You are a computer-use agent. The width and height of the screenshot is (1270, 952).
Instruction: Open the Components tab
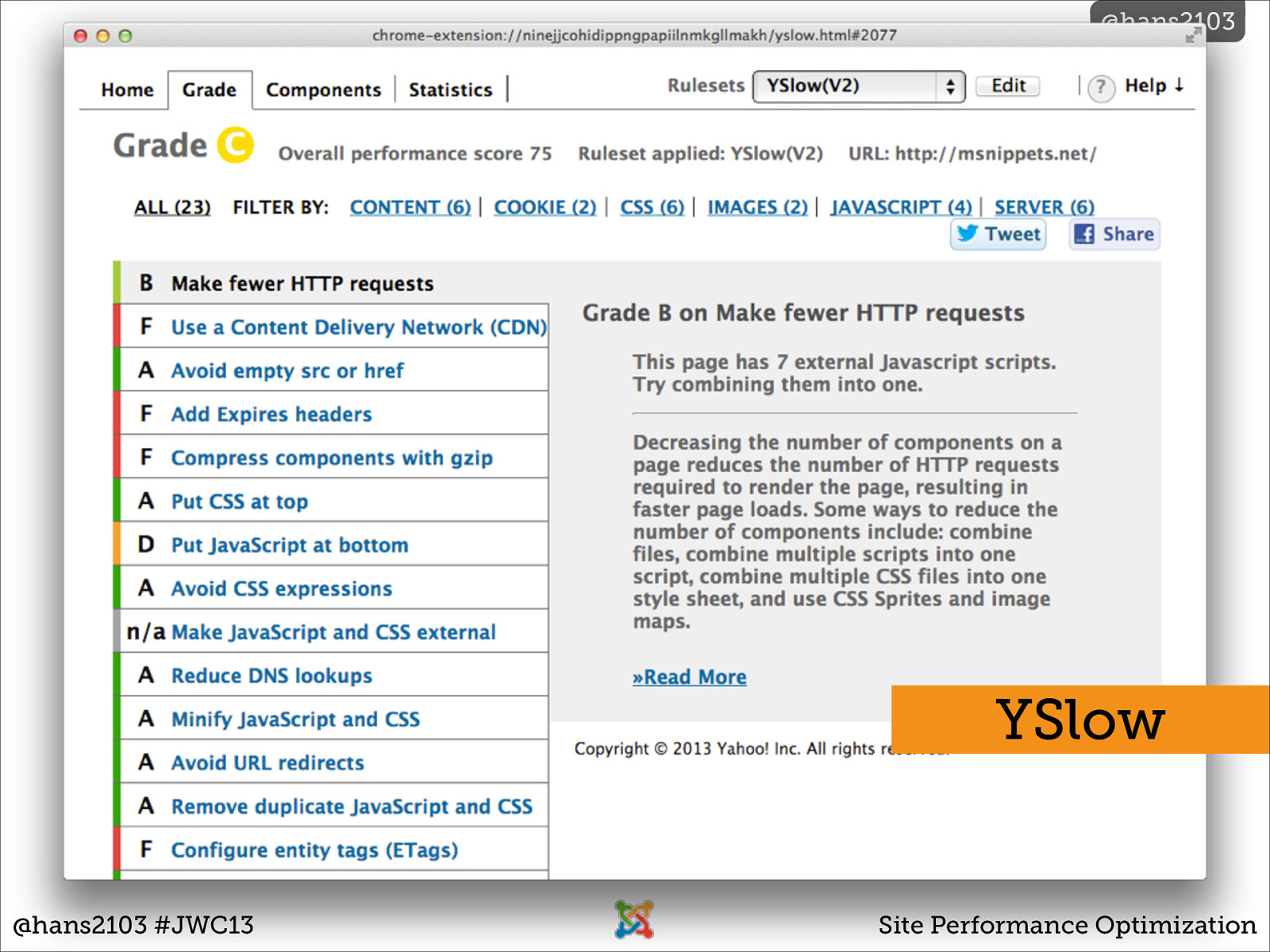point(323,90)
